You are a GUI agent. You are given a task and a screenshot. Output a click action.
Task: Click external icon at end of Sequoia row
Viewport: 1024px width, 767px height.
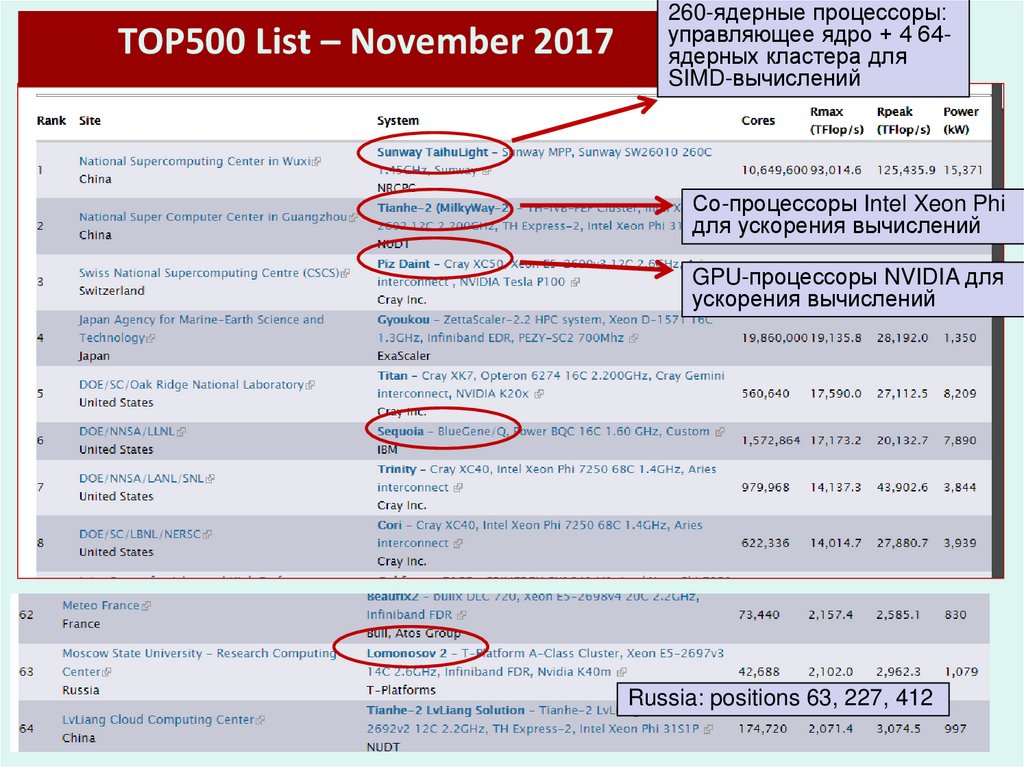pos(720,432)
